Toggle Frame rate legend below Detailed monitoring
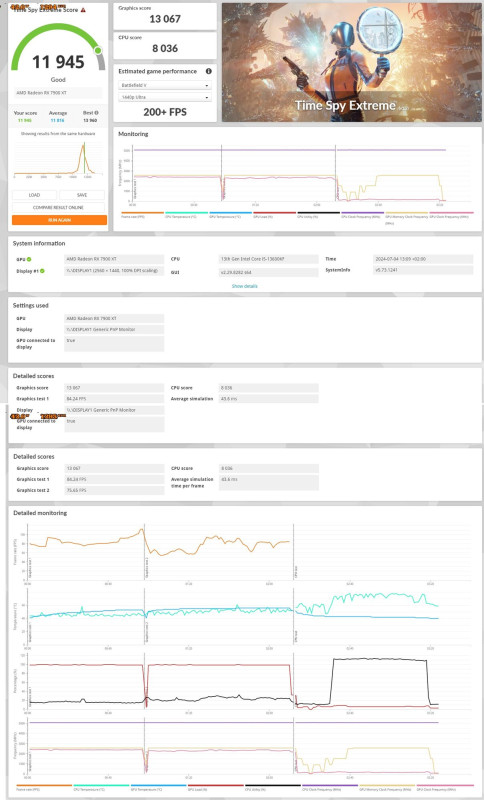The width and height of the screenshot is (484, 800). pyautogui.click(x=44, y=787)
